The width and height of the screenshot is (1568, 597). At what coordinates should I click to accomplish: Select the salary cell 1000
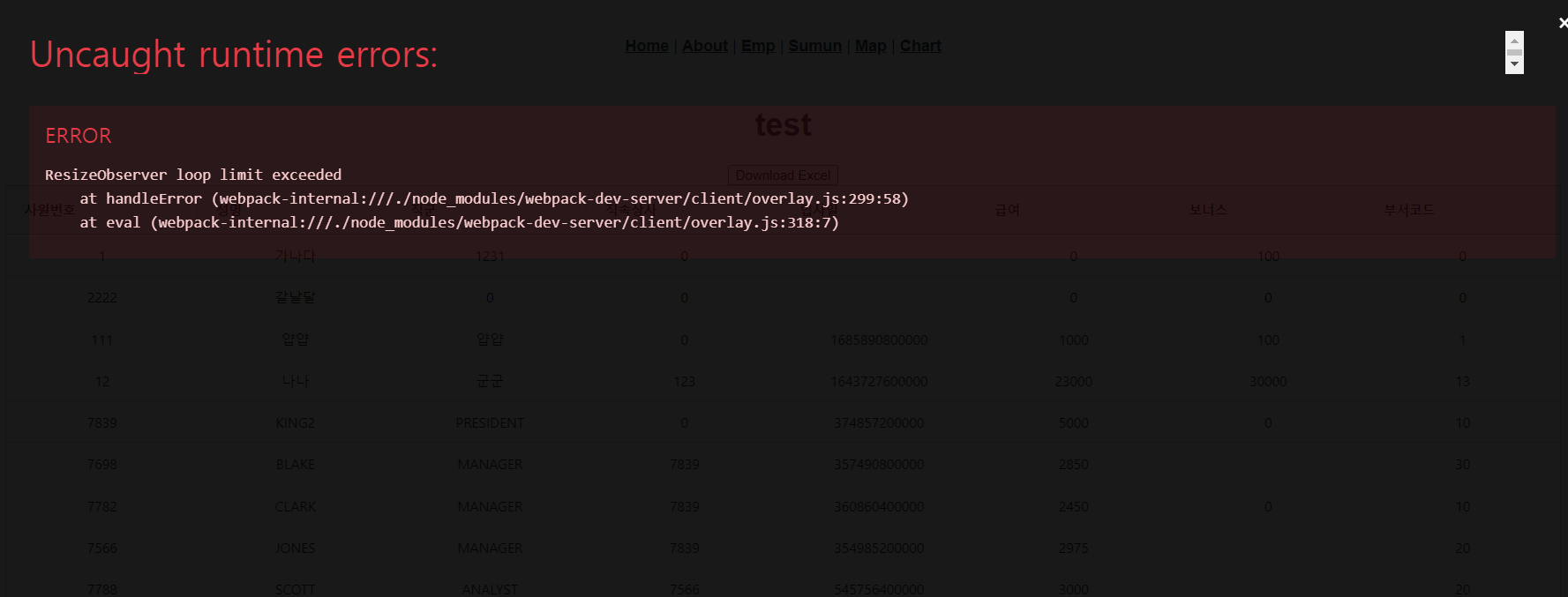point(1074,340)
